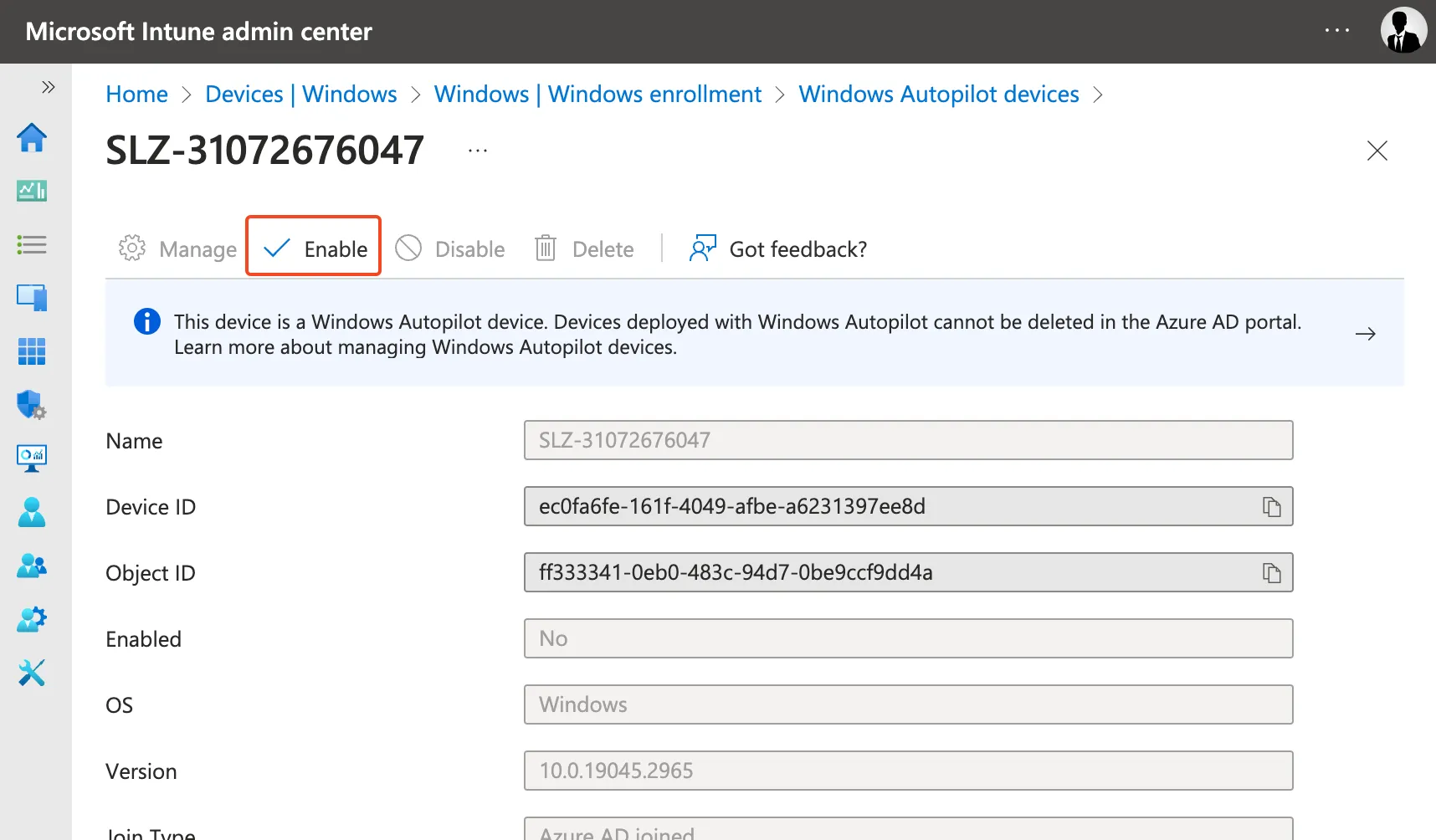Go to Home breadcrumb
The width and height of the screenshot is (1436, 840).
136,94
